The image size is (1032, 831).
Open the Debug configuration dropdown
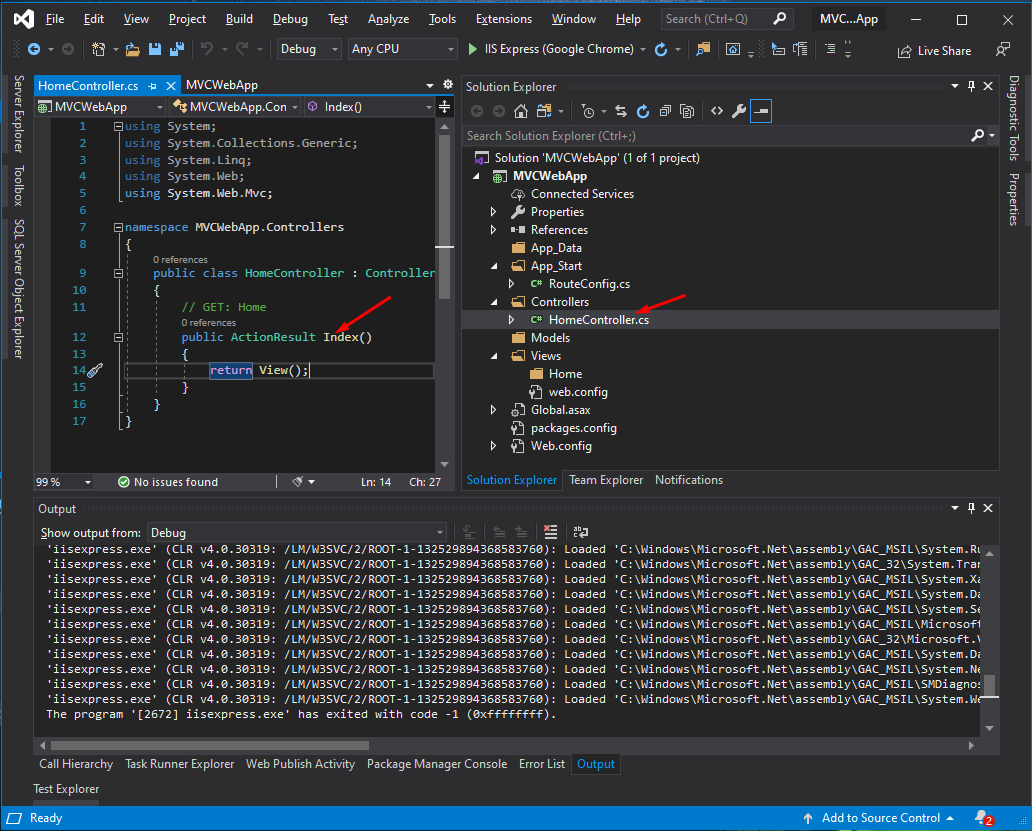click(308, 49)
